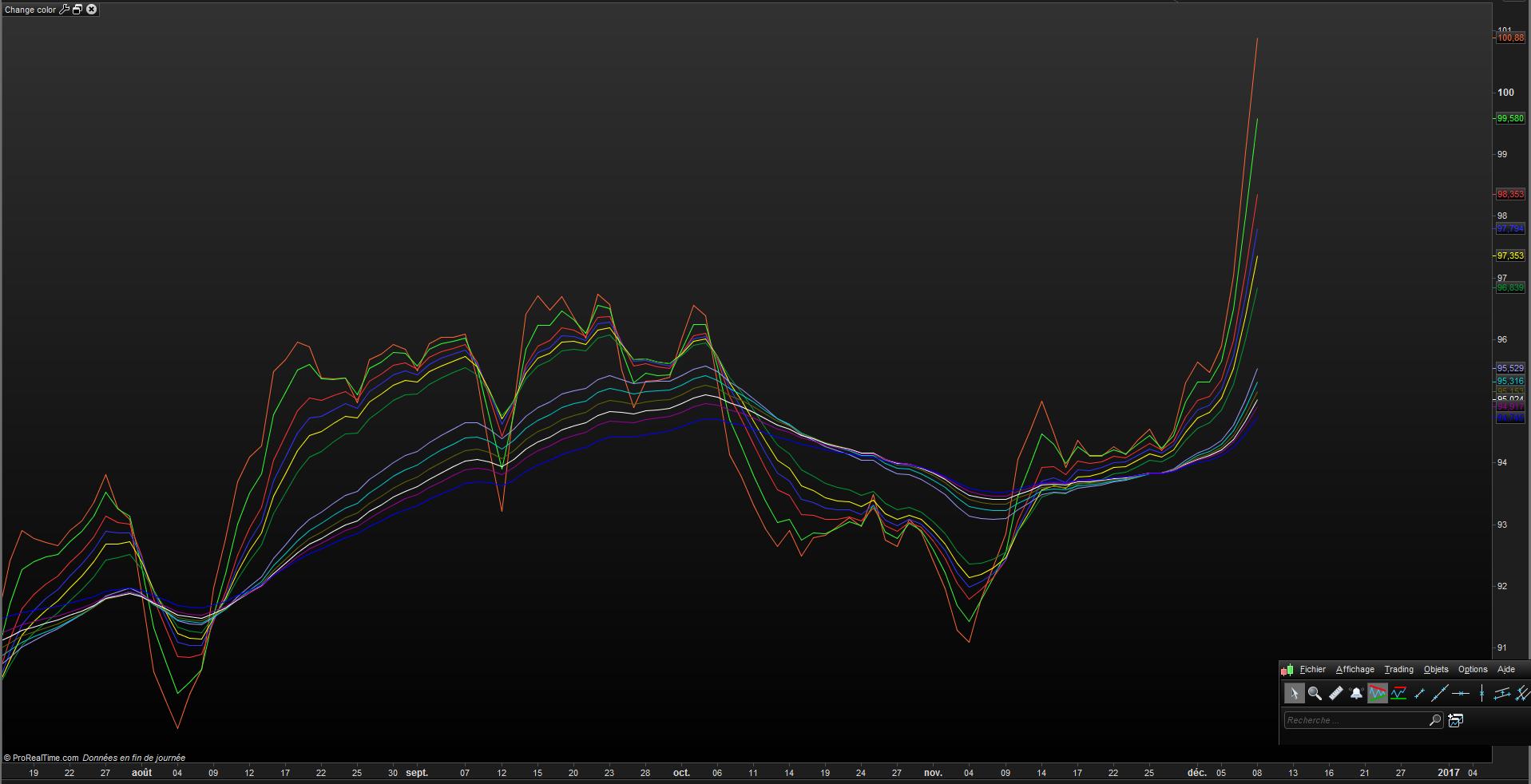Open the Options menu
The width and height of the screenshot is (1531, 784).
click(x=1473, y=670)
